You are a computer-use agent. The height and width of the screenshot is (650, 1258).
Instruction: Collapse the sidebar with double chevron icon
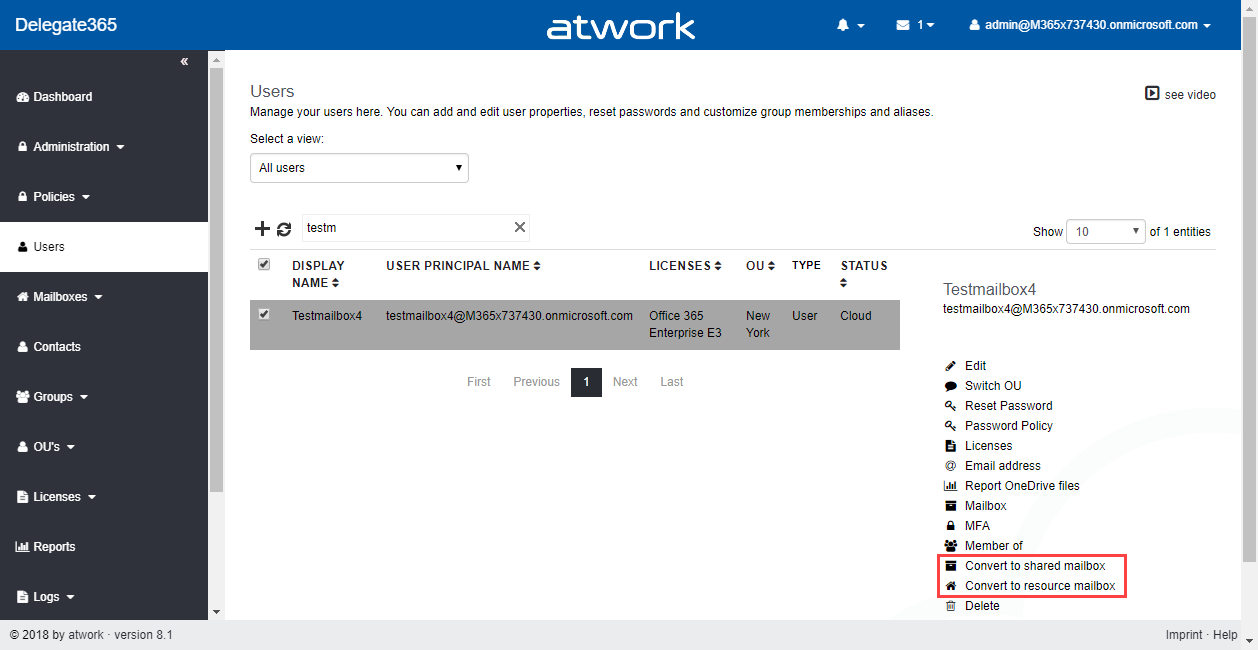(184, 62)
